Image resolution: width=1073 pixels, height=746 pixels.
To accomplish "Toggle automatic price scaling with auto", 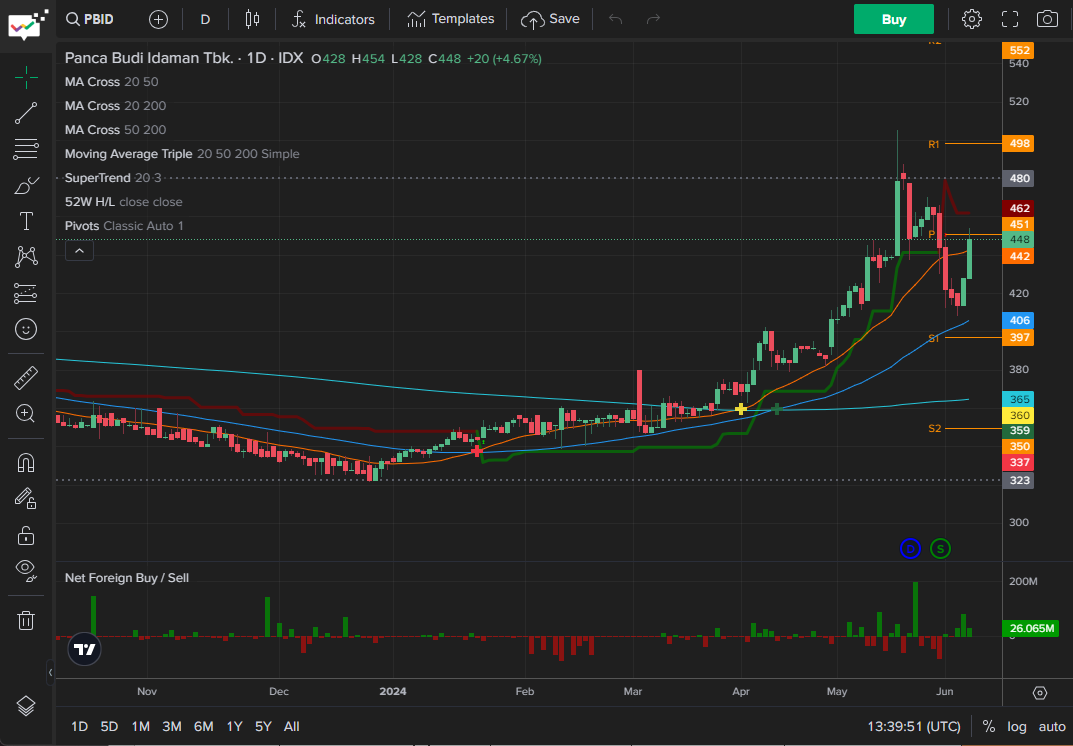I will click(1051, 726).
